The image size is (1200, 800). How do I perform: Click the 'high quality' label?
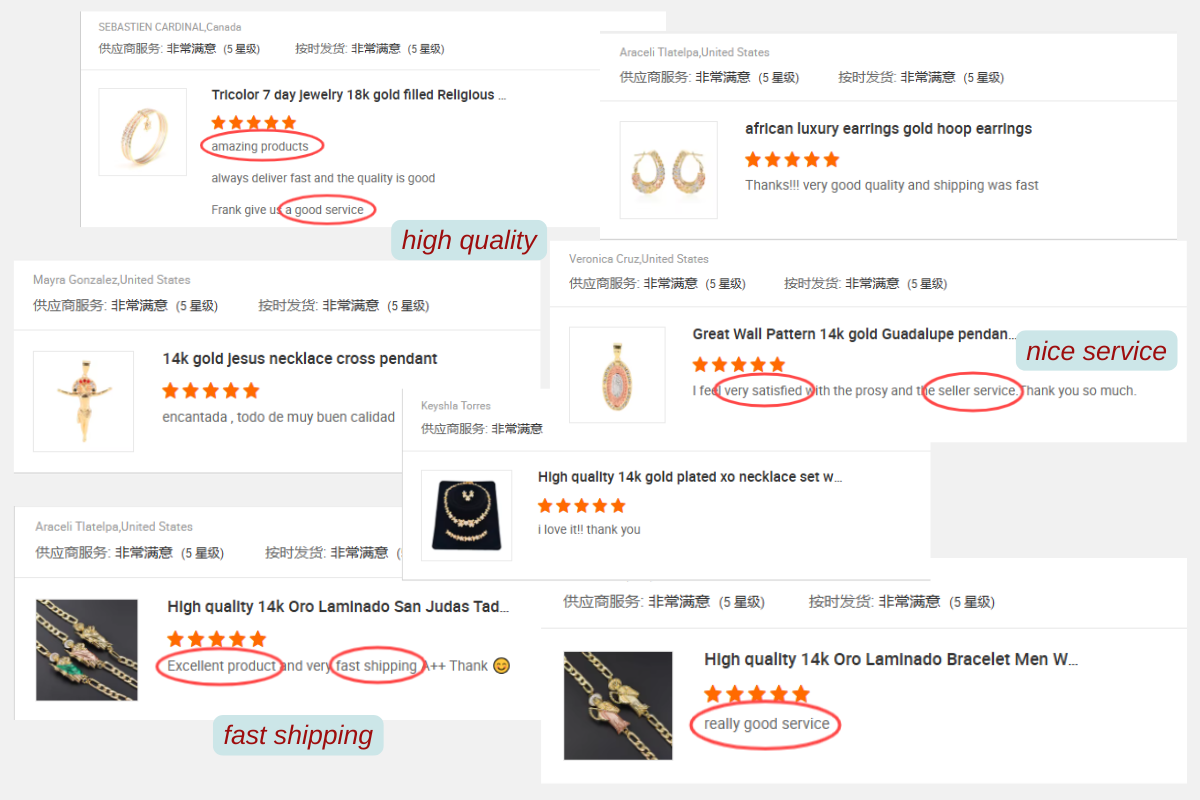[x=469, y=240]
